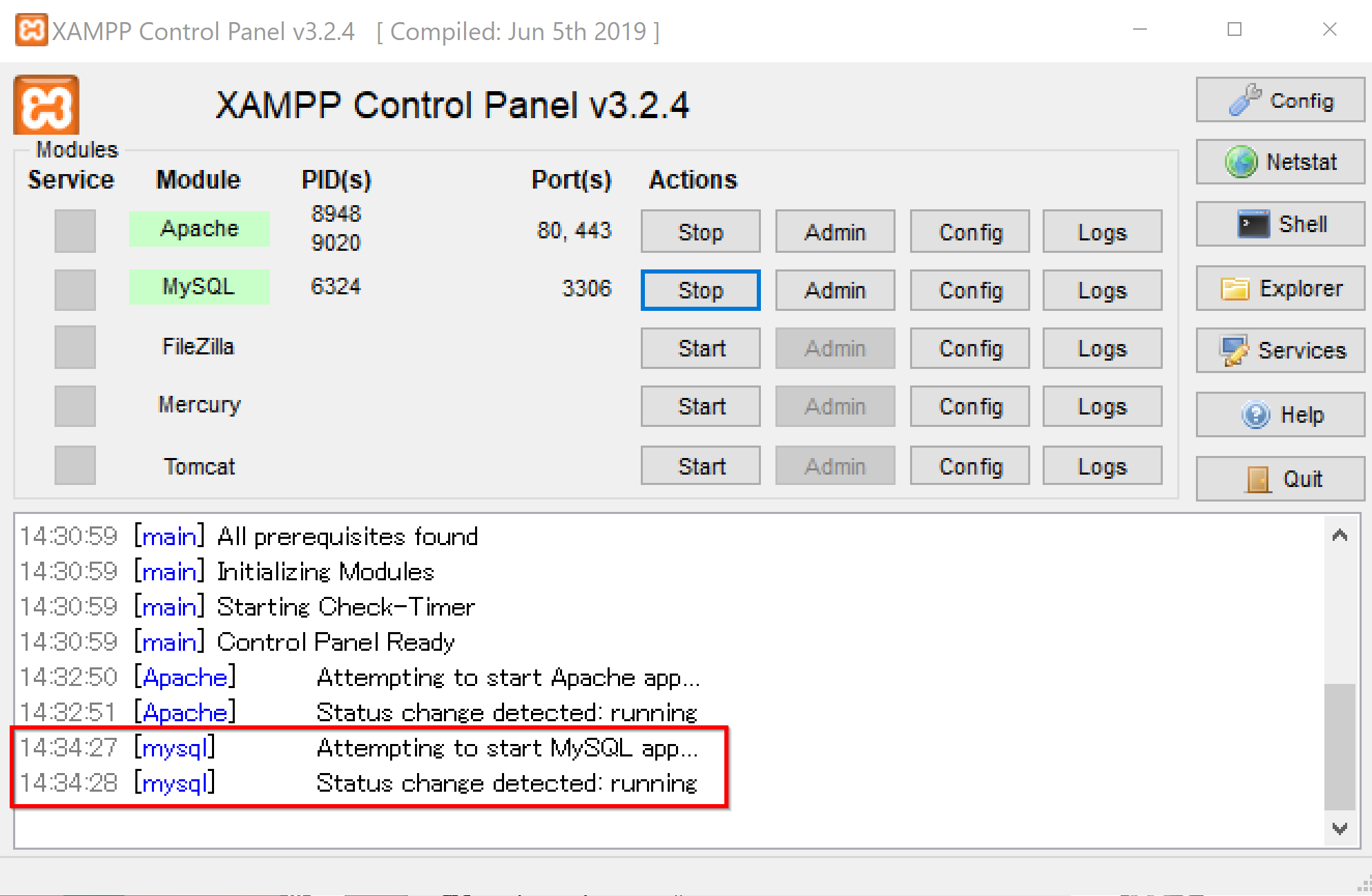The image size is (1372, 896).
Task: Start the FileZilla module
Action: tap(700, 348)
